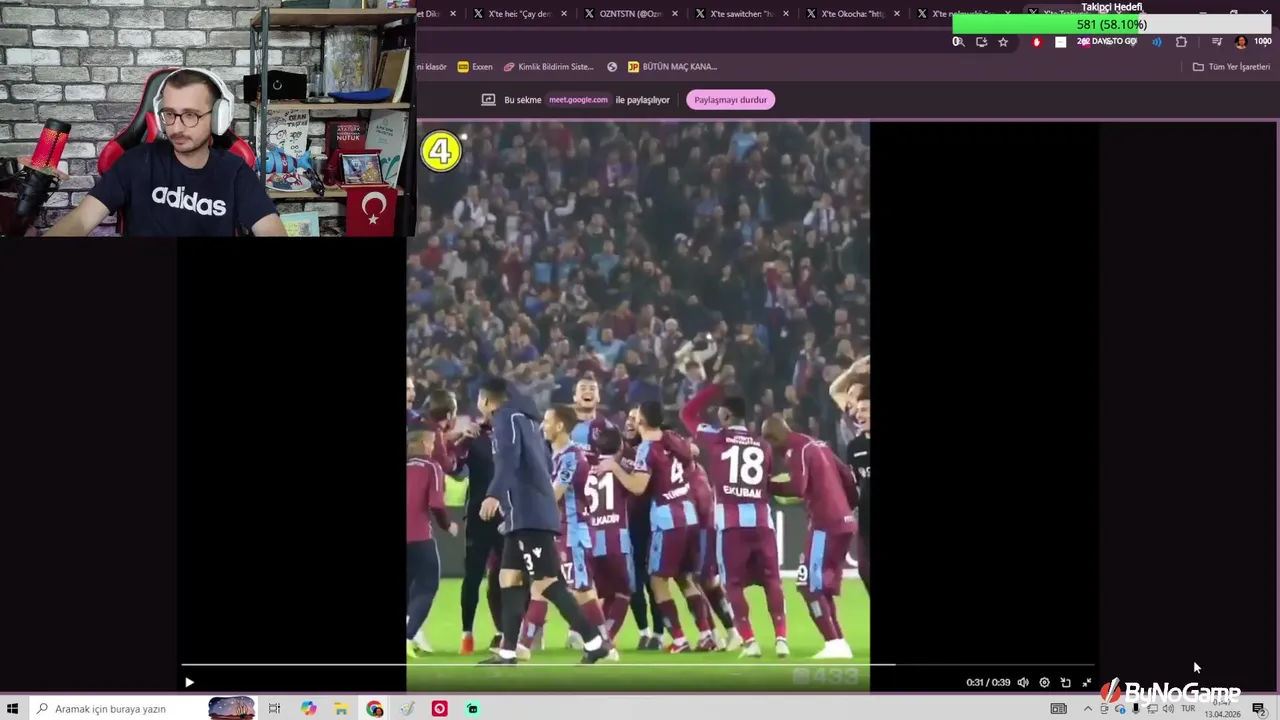Close the X'te Okocha tab

coord(896,14)
